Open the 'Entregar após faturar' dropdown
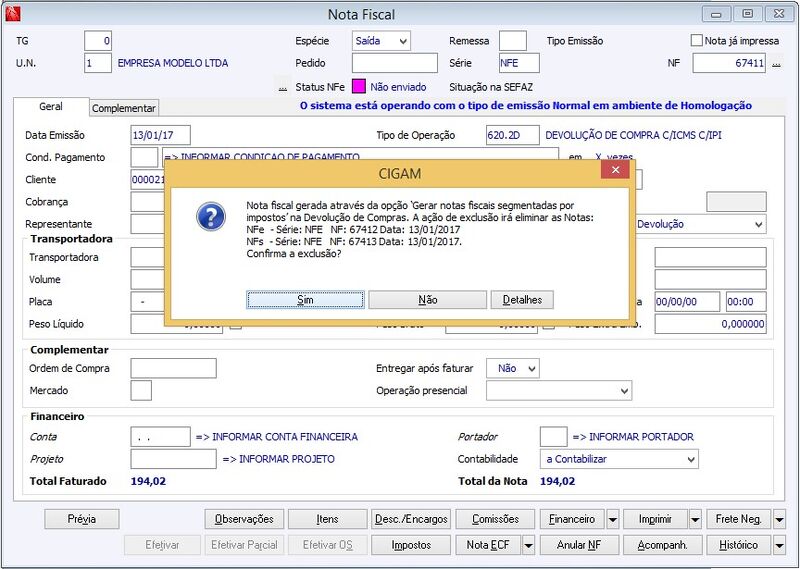The width and height of the screenshot is (800, 569). click(x=512, y=368)
